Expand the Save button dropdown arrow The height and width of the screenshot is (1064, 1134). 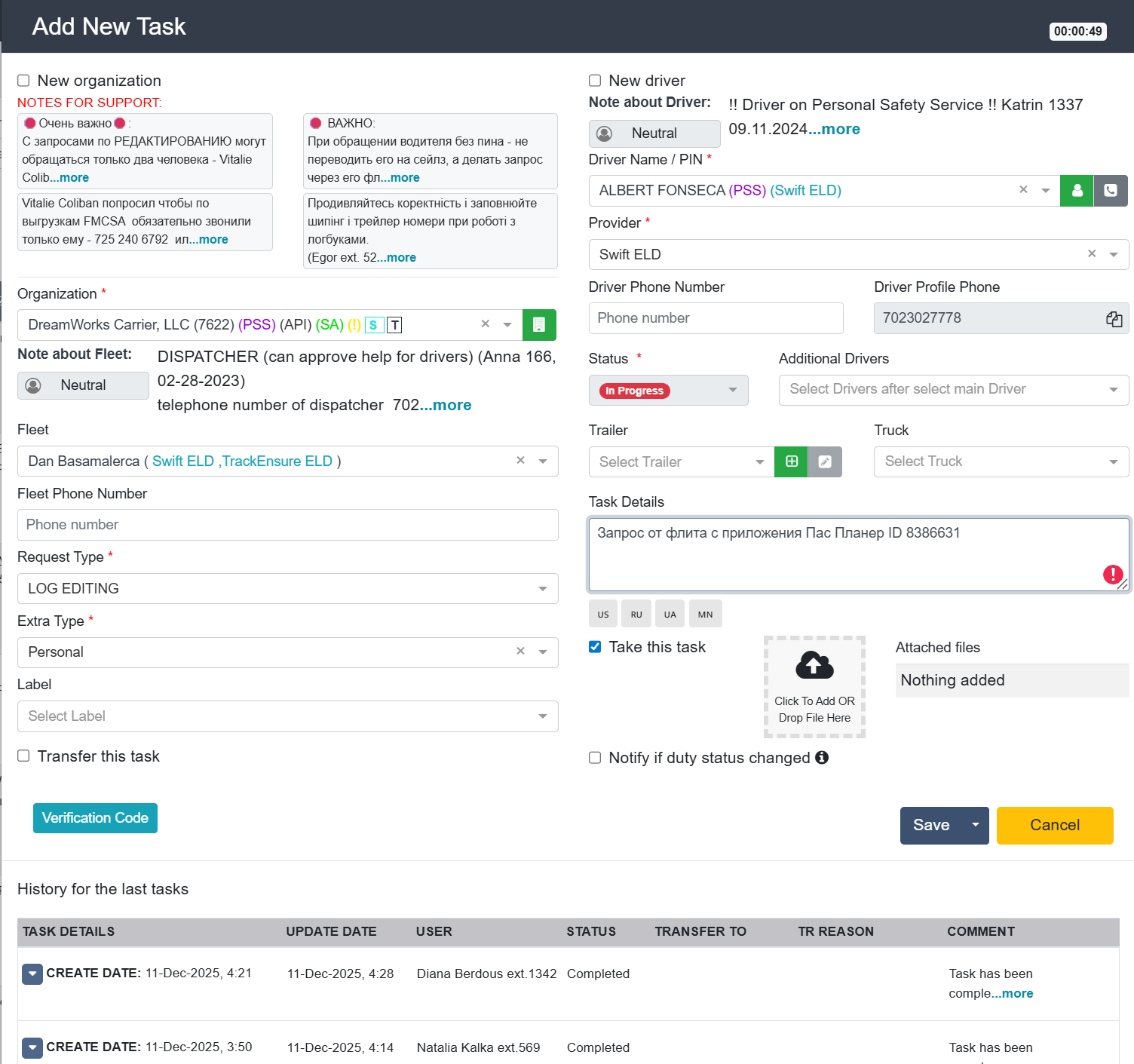click(975, 825)
